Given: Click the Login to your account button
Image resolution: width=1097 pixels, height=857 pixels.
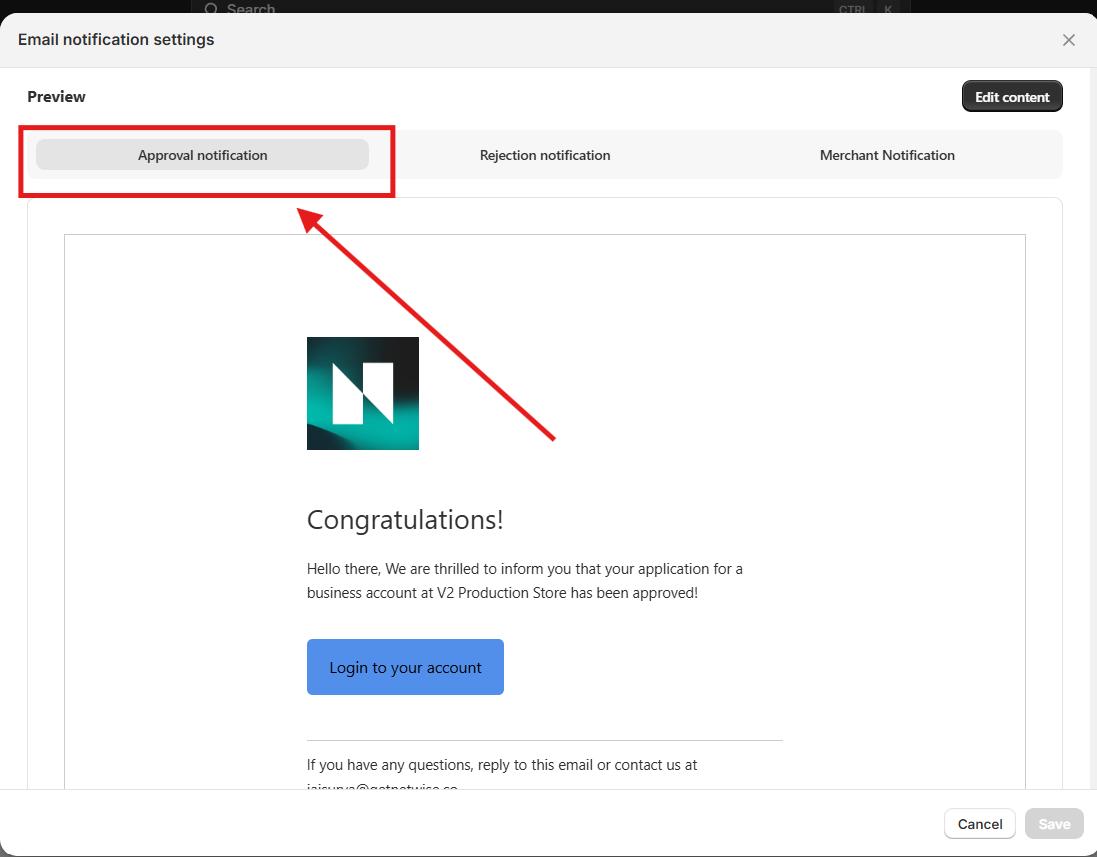Looking at the screenshot, I should [405, 667].
